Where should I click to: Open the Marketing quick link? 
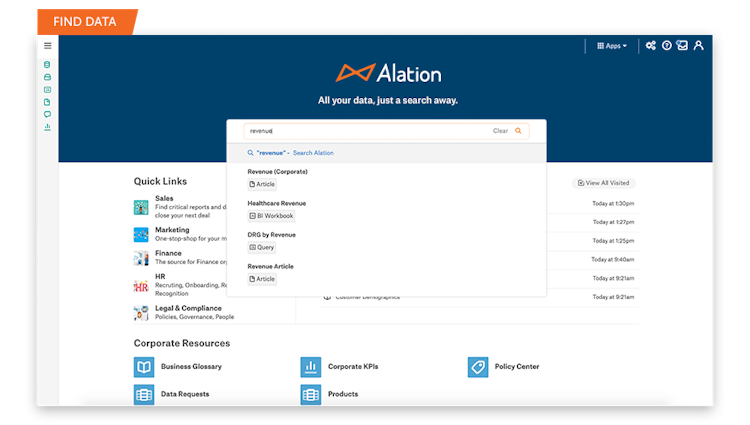pyautogui.click(x=172, y=230)
